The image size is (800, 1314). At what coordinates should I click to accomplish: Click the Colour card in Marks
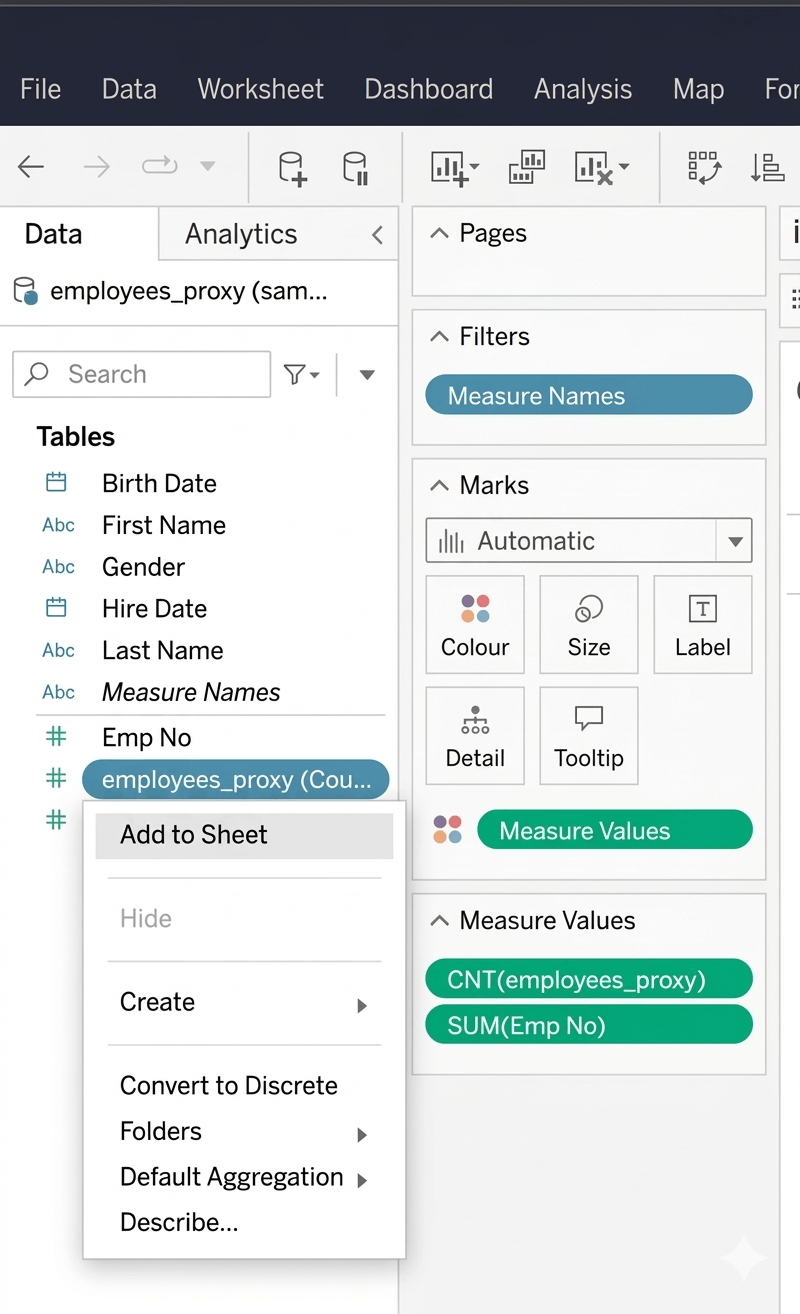click(x=475, y=625)
